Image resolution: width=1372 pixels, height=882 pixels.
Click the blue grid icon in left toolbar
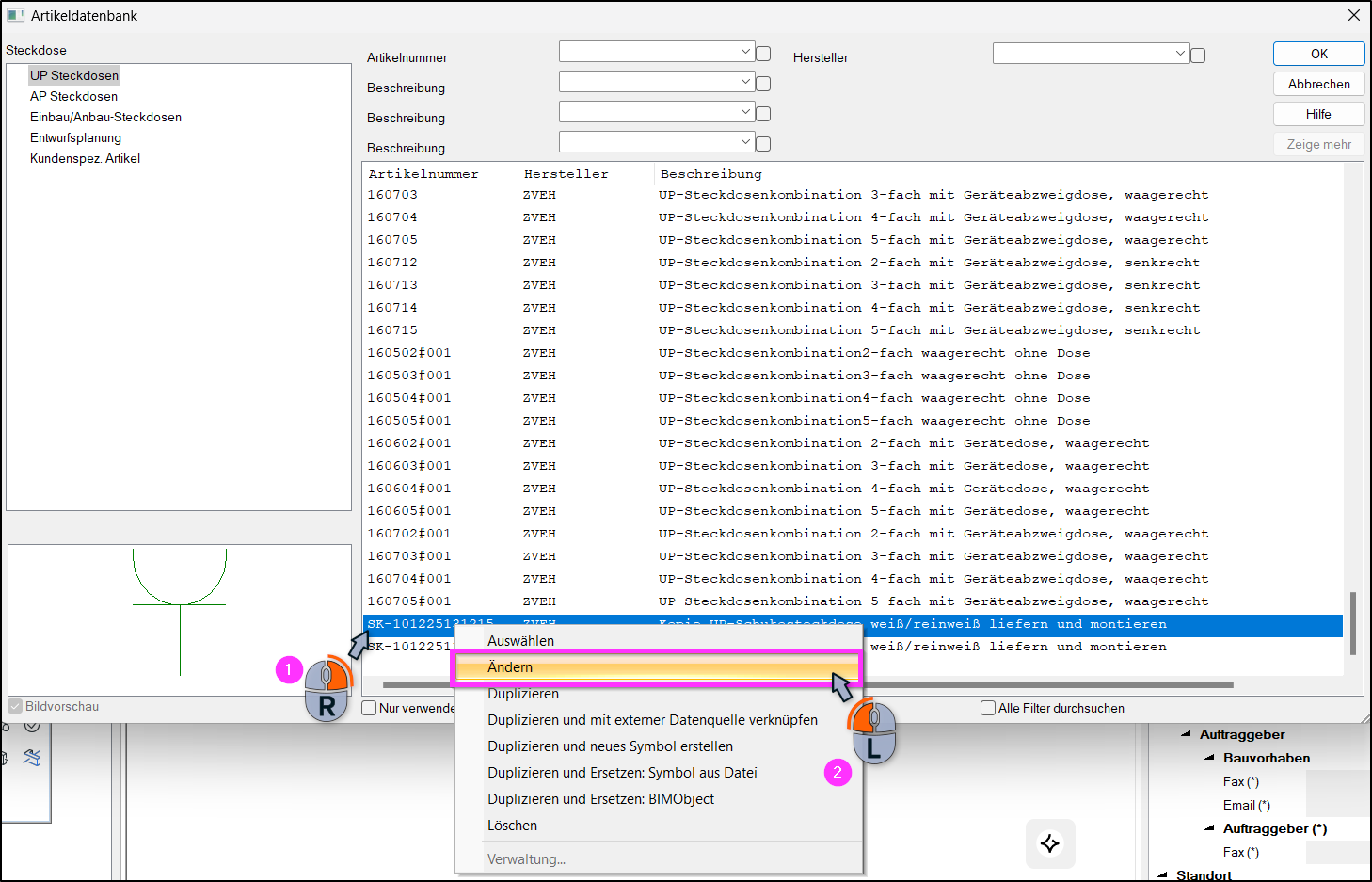click(32, 757)
